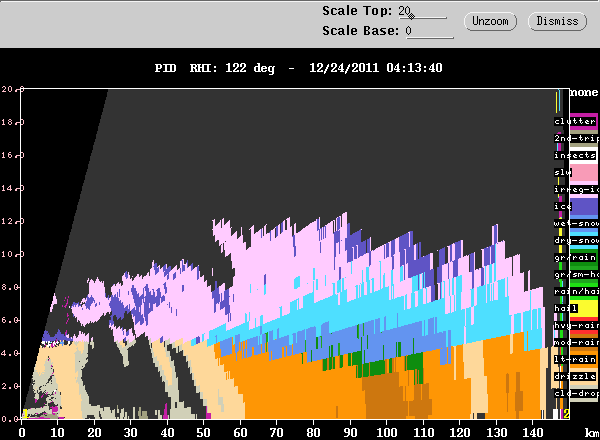Click the mod-rain legend label
Image resolution: width=600 pixels, height=440 pixels.
(x=576, y=342)
